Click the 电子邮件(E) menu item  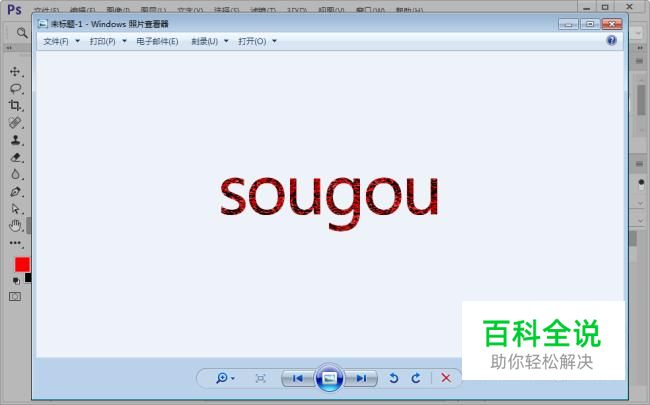(x=157, y=41)
